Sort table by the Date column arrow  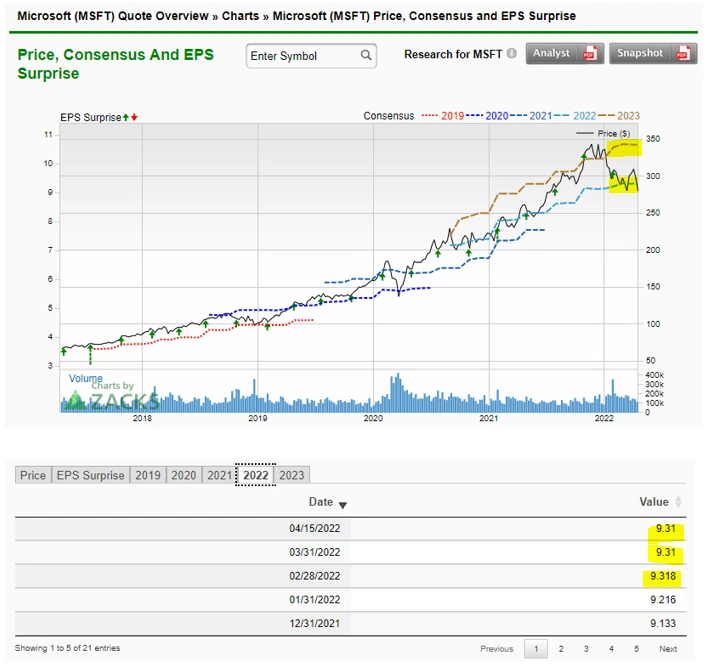pos(343,505)
